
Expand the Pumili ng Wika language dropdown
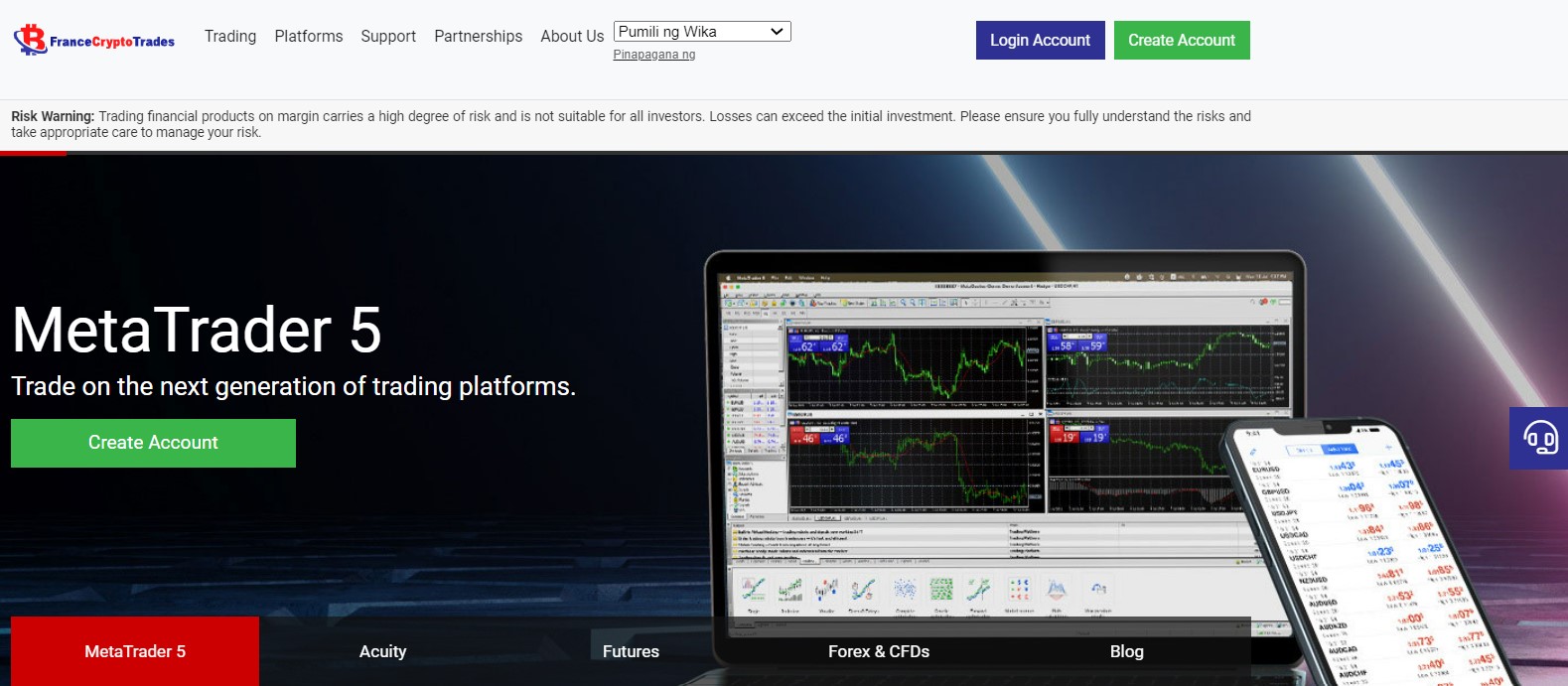pyautogui.click(x=702, y=32)
